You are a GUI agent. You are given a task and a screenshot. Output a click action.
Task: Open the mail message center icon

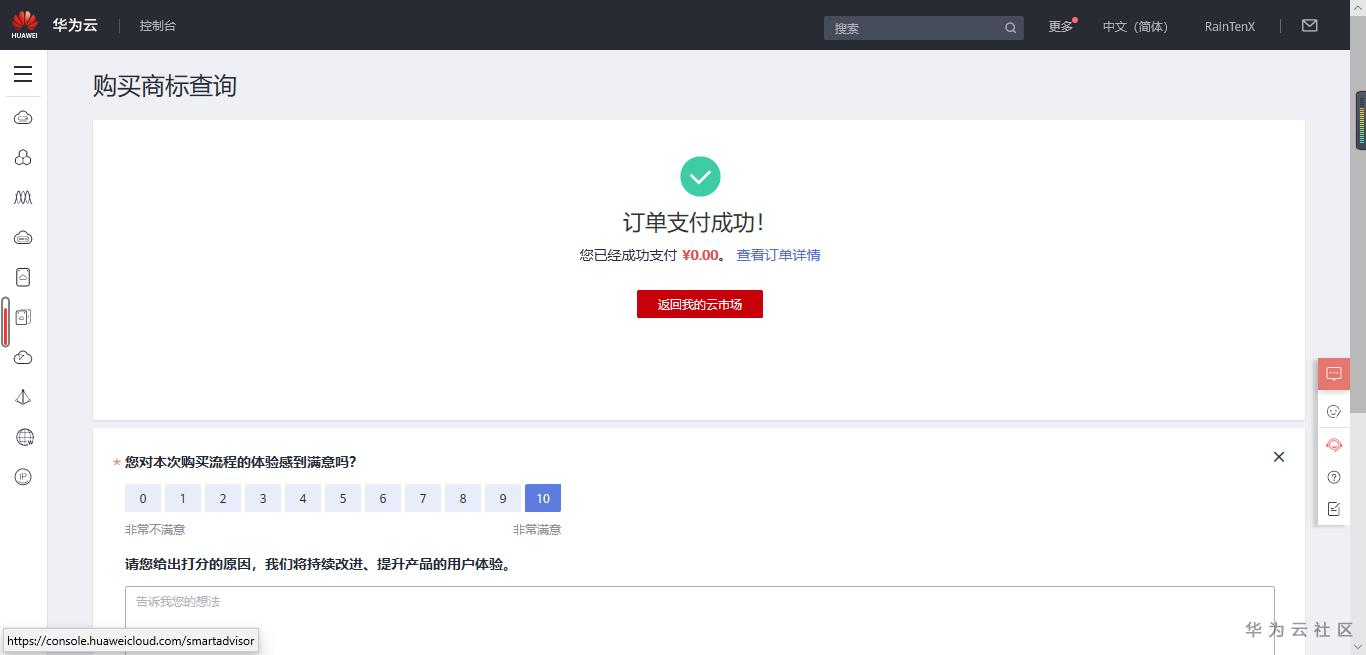coord(1310,26)
